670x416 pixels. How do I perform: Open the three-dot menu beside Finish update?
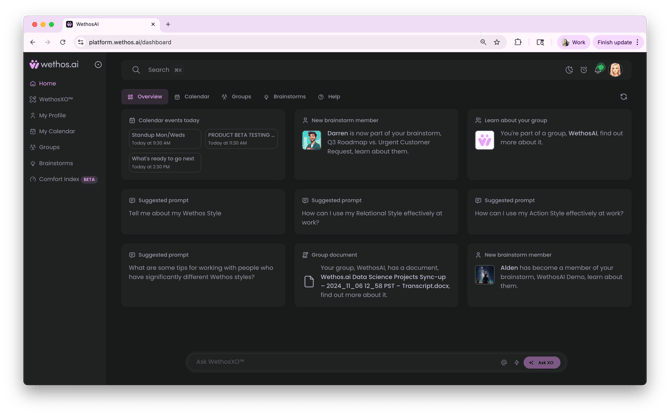pos(638,42)
